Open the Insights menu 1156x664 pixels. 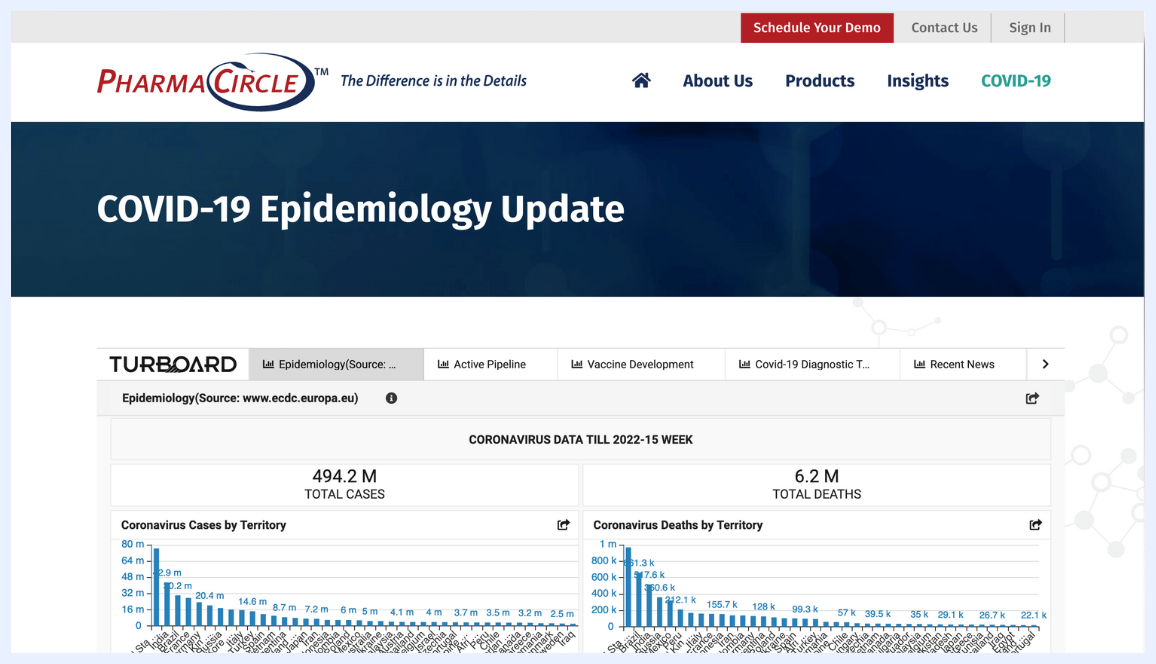click(918, 80)
